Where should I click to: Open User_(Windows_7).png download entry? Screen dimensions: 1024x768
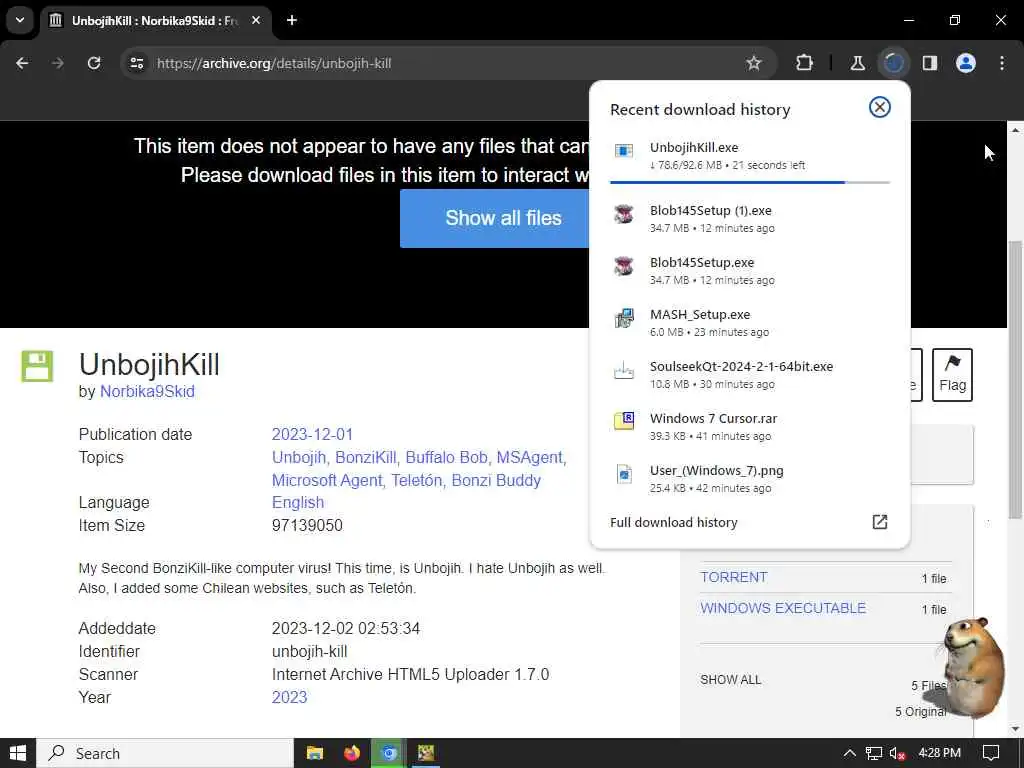(750, 479)
